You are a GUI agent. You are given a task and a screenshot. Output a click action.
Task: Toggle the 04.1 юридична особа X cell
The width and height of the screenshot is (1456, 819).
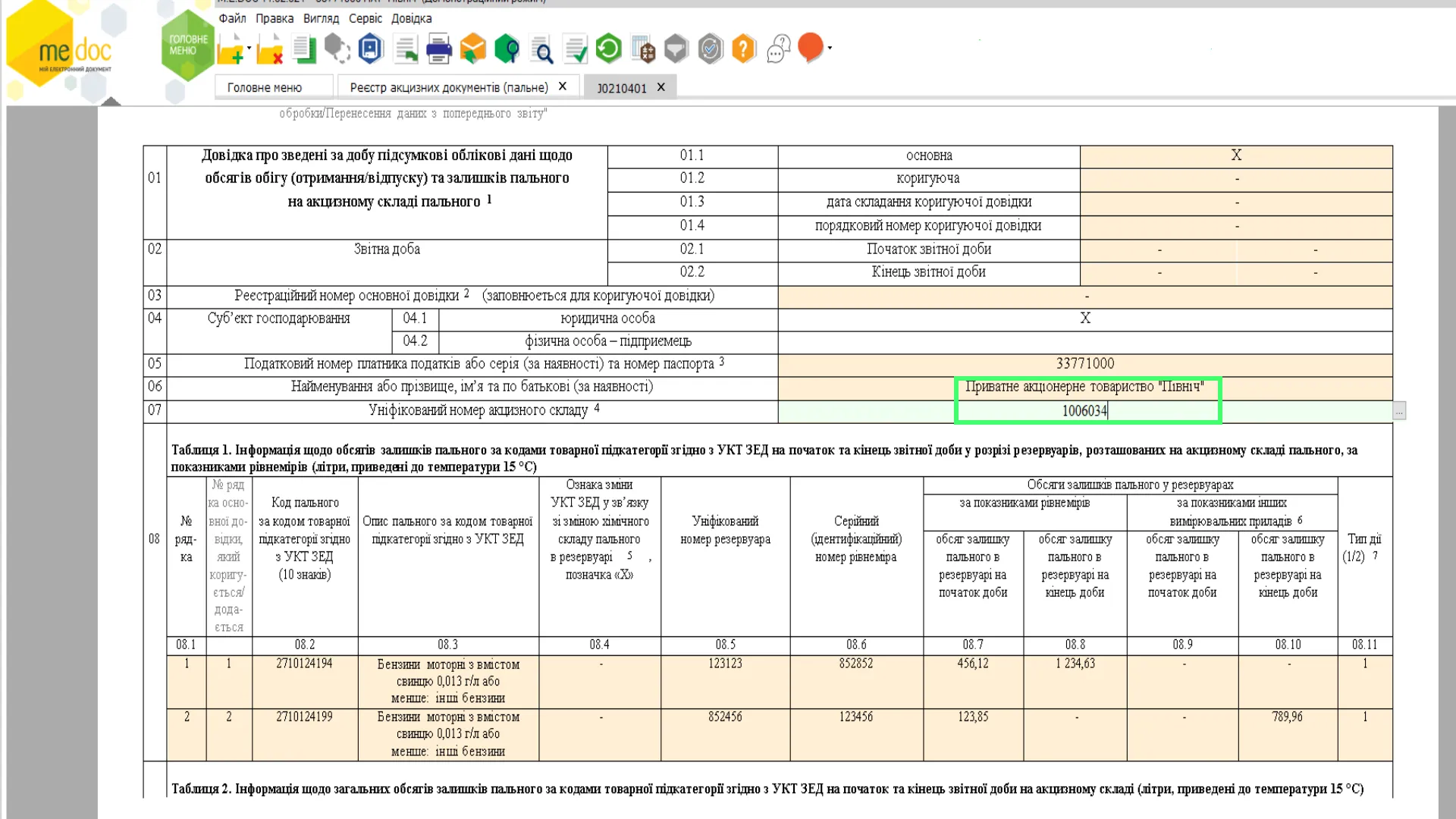[x=1085, y=318]
